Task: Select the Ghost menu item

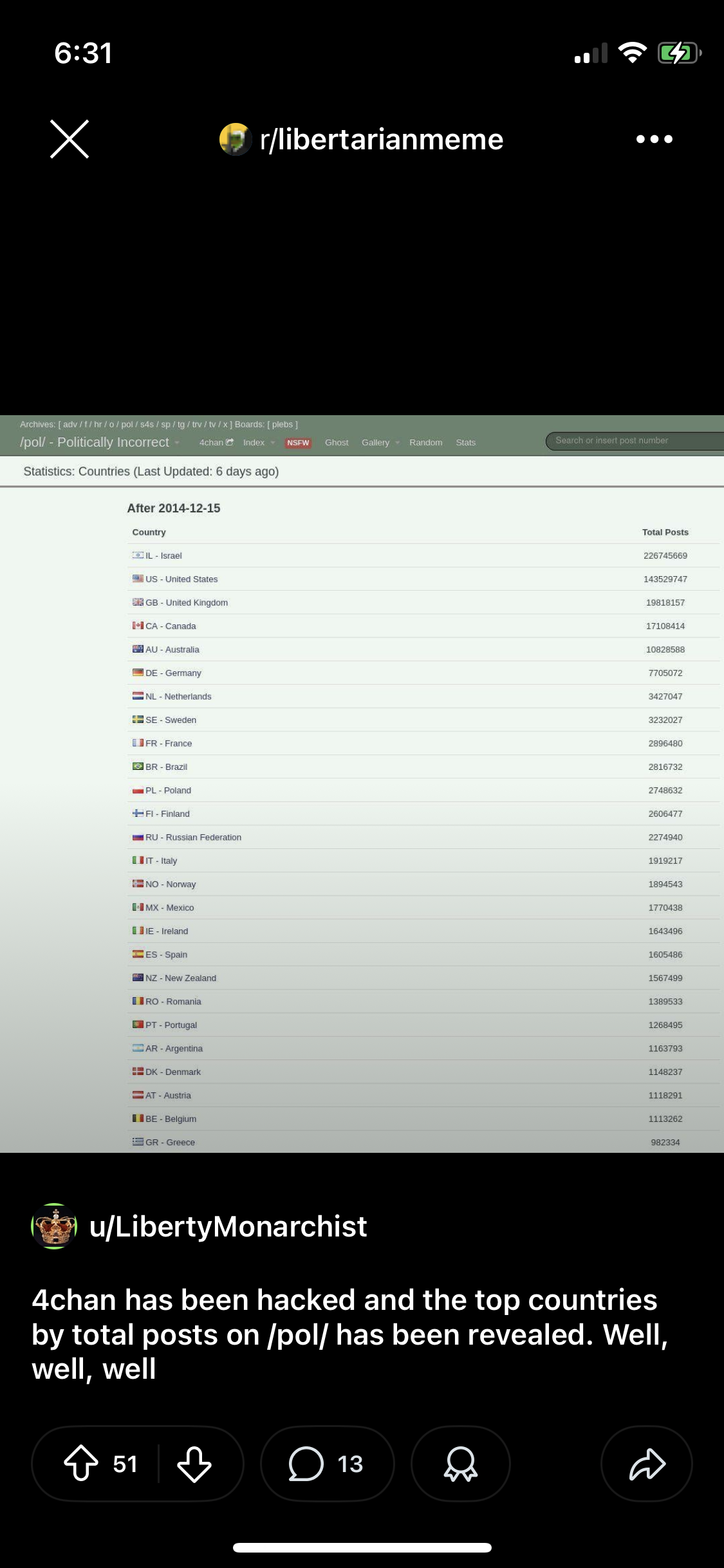Action: tap(337, 442)
